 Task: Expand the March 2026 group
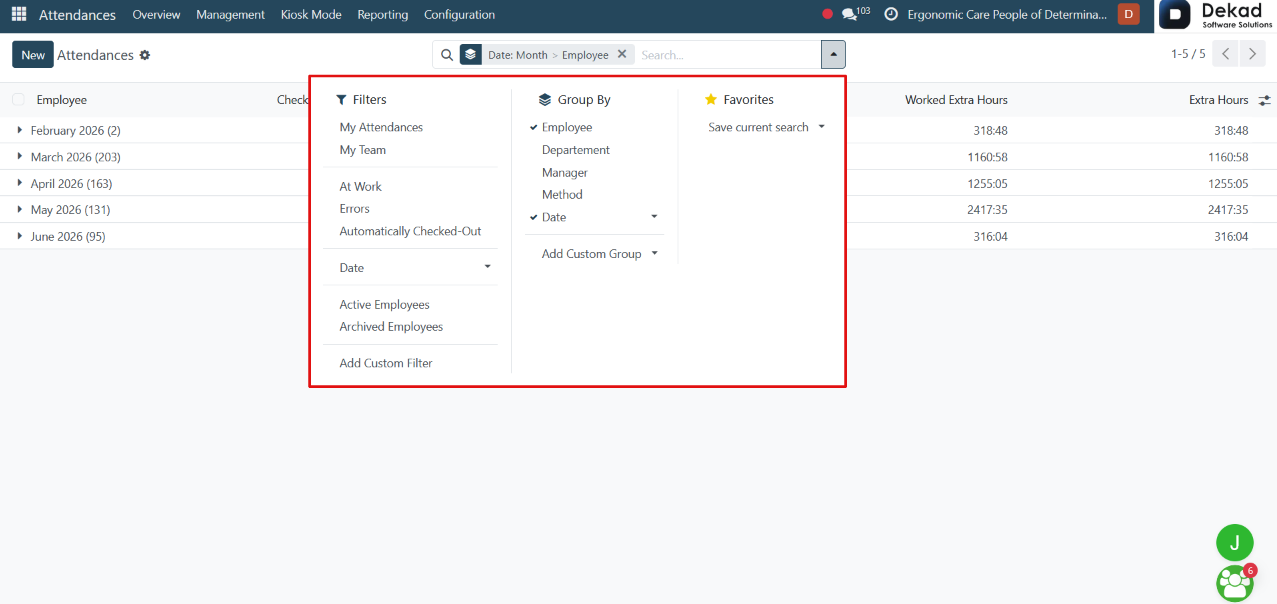click(19, 157)
